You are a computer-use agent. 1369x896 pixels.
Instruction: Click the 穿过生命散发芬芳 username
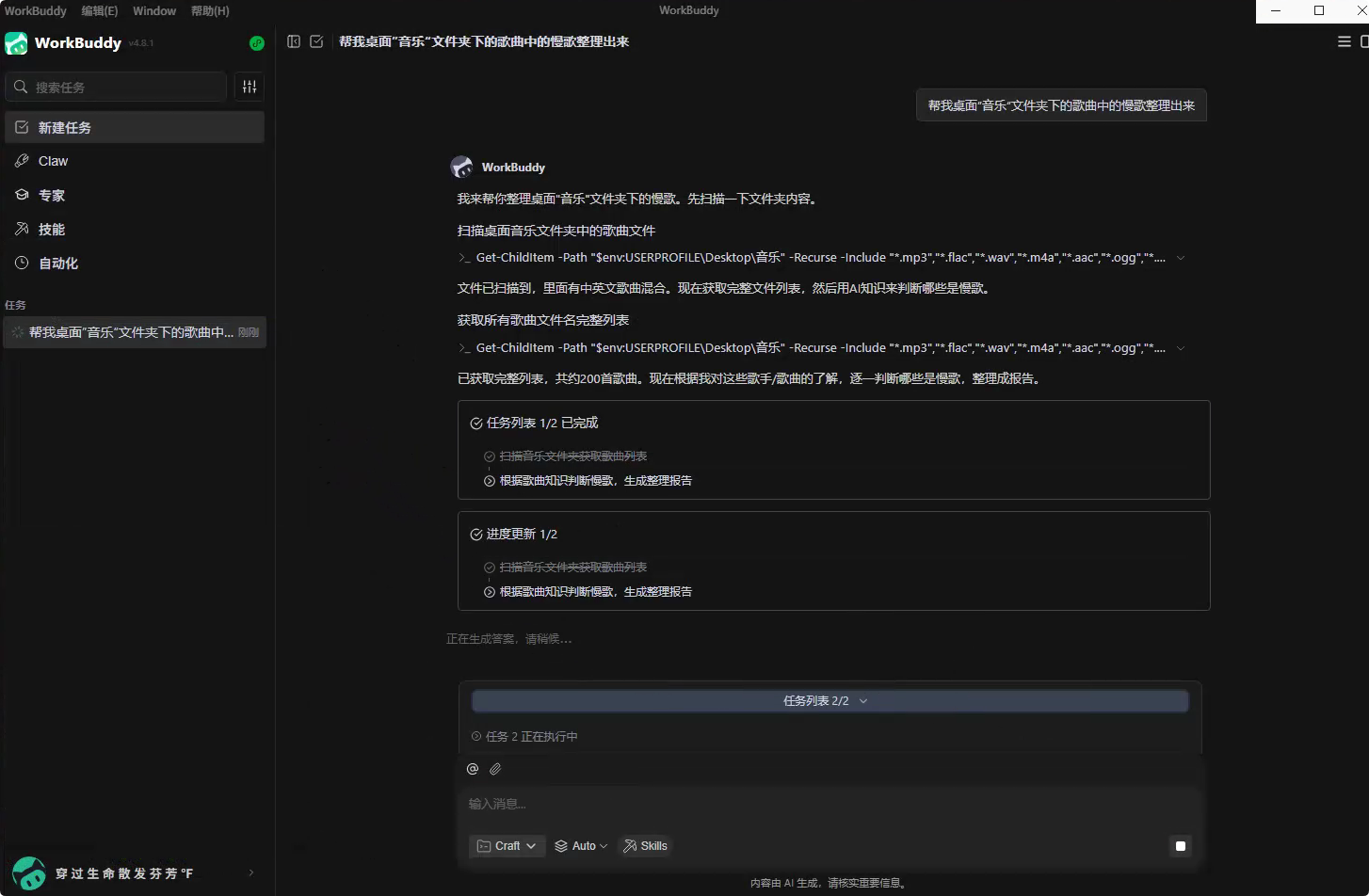pyautogui.click(x=124, y=873)
